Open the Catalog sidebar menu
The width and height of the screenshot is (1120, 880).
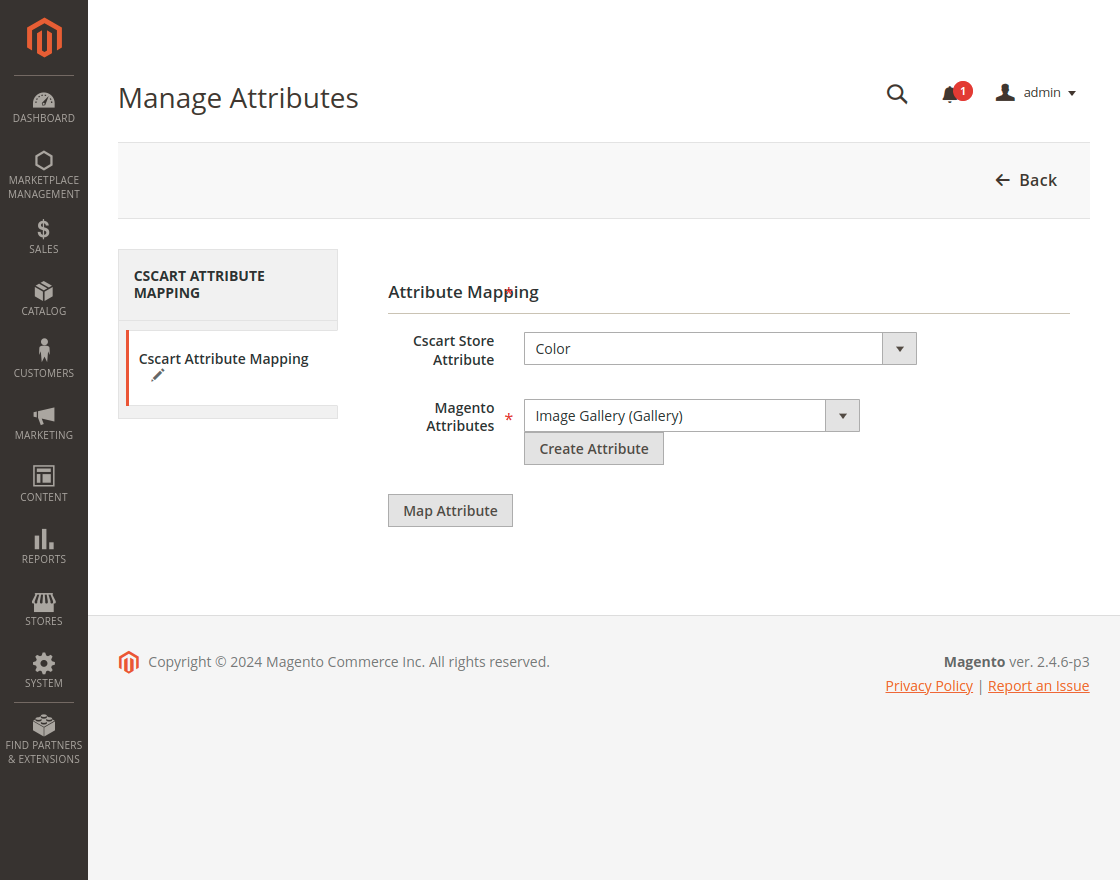[x=44, y=298]
